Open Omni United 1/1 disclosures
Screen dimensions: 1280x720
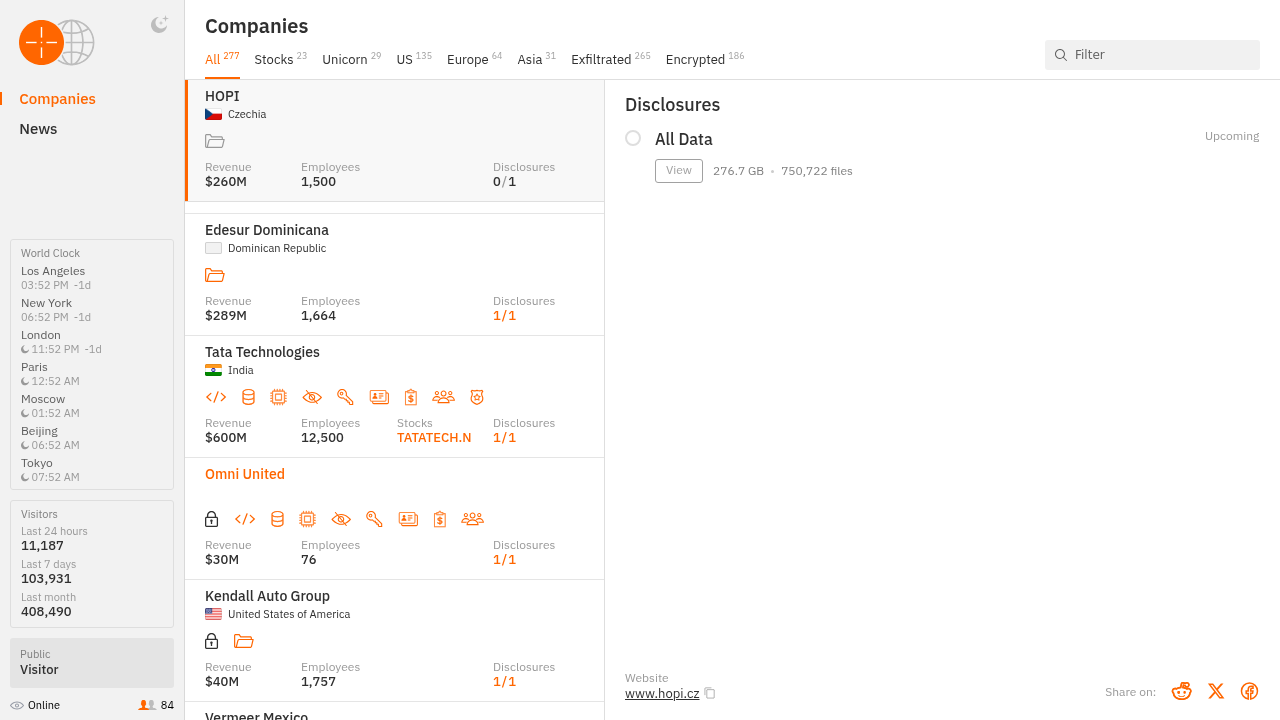pyautogui.click(x=505, y=559)
